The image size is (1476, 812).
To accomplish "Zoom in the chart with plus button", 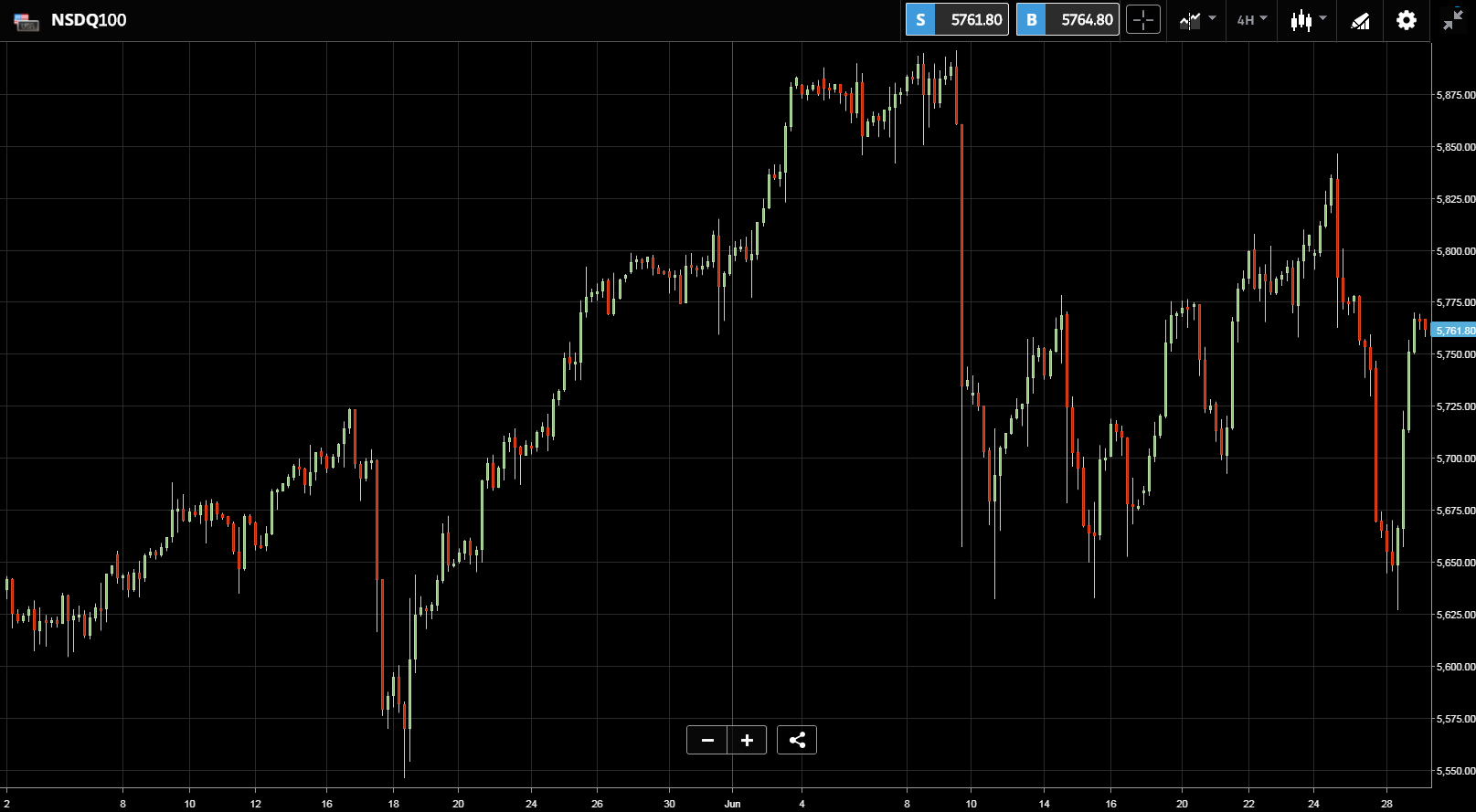I will coord(748,740).
